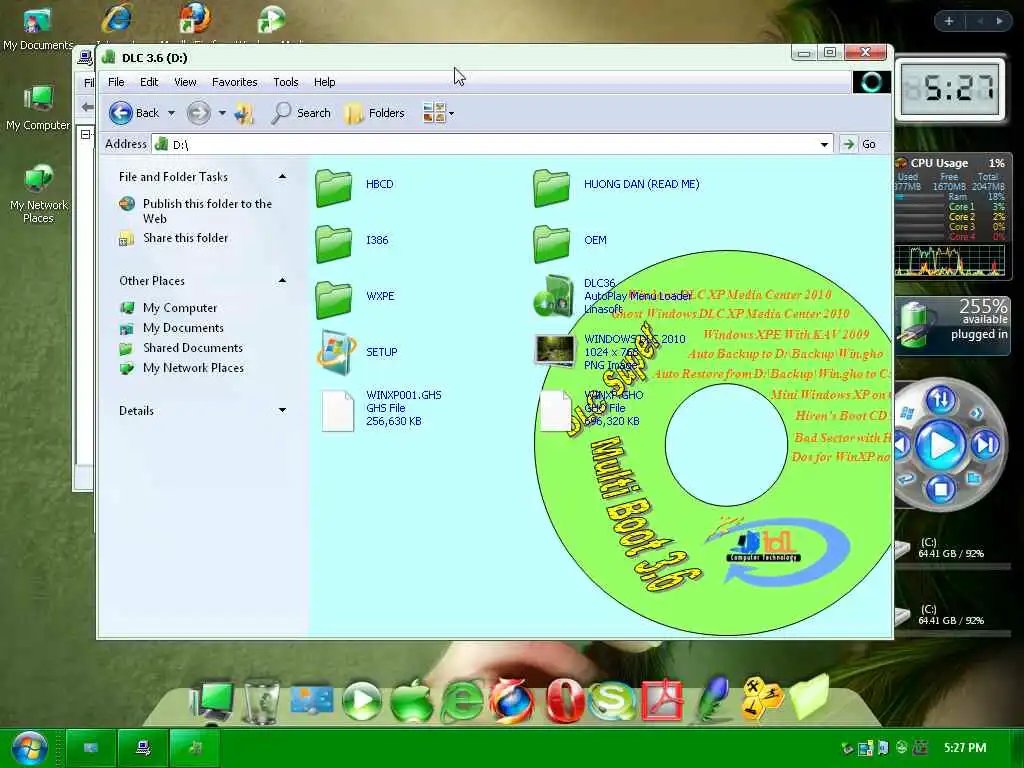Launch green Internet Explorer from the dock
Image resolution: width=1024 pixels, height=768 pixels.
[462, 701]
